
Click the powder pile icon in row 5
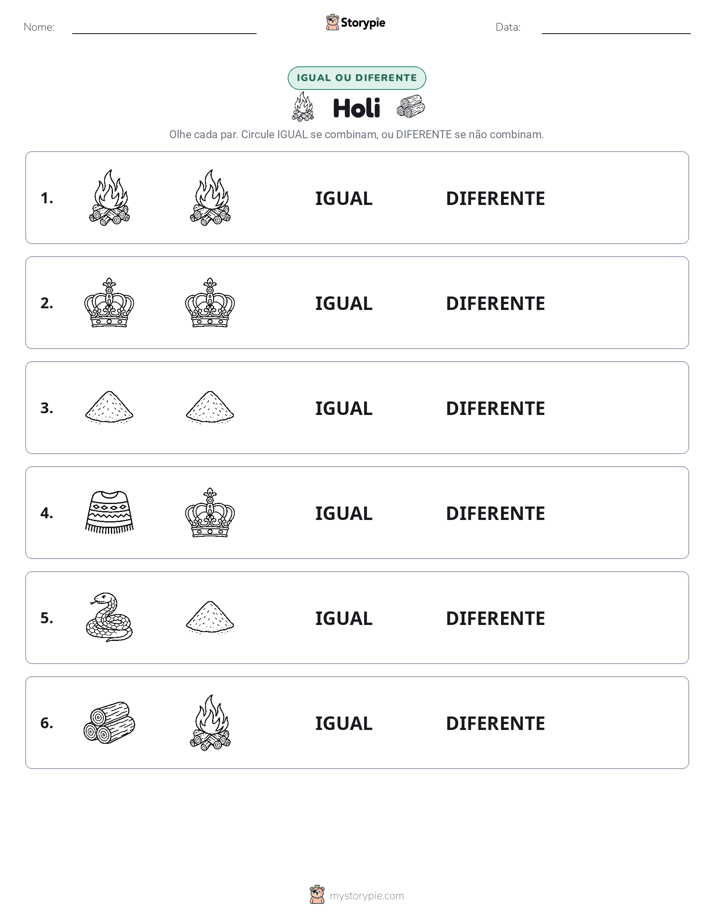click(210, 617)
